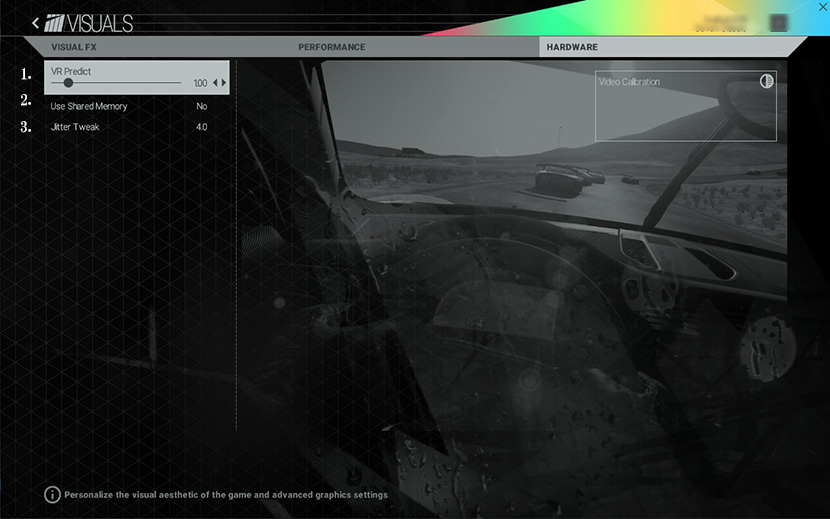Go back with the arrow beside VISUALS

[x=35, y=23]
